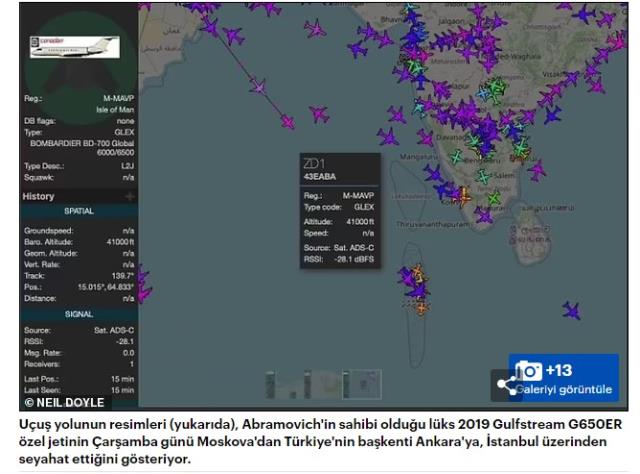Click the History panel heading
The width and height of the screenshot is (640, 474).
pos(39,197)
